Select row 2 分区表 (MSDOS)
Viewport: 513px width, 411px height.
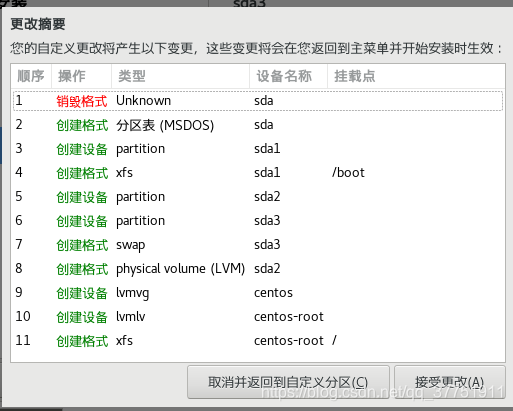click(258, 125)
